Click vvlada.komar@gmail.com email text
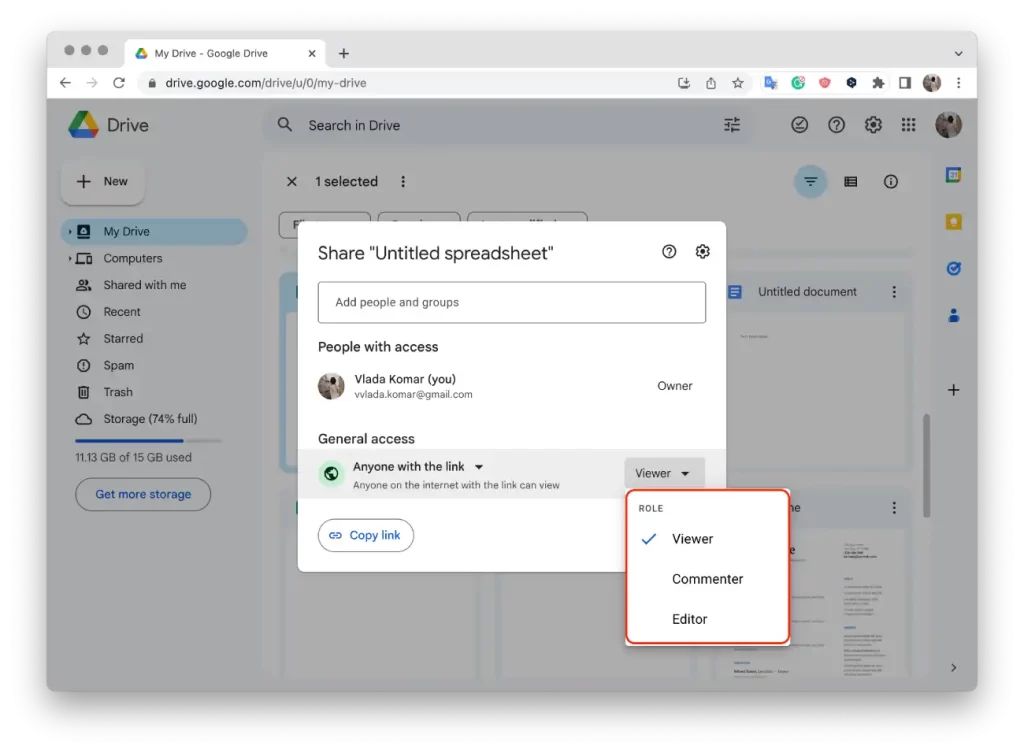1024x753 pixels. 413,394
